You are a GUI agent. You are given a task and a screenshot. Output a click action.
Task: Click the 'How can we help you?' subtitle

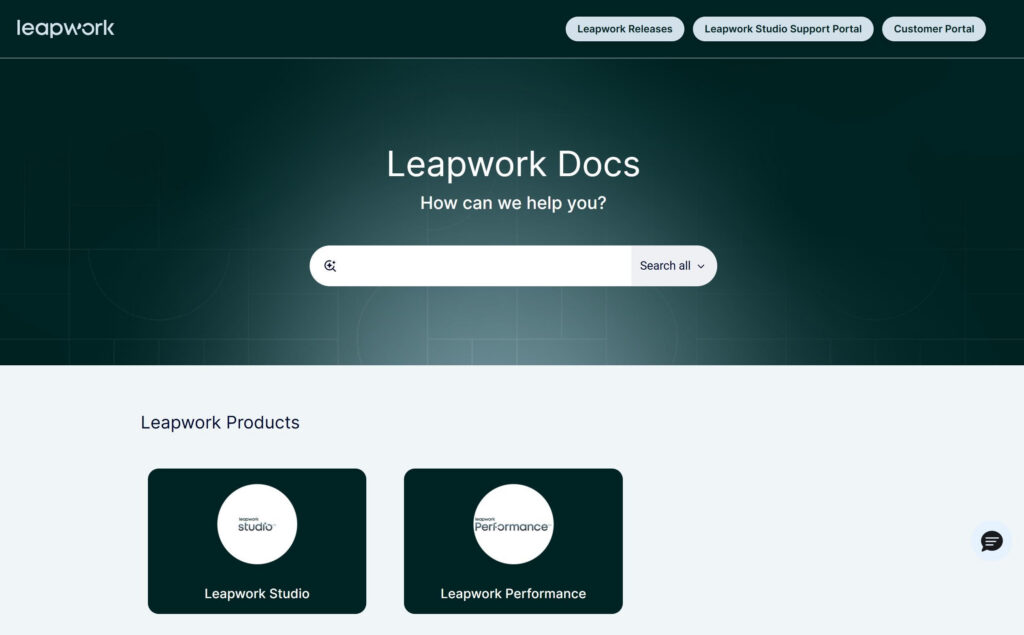(x=513, y=203)
